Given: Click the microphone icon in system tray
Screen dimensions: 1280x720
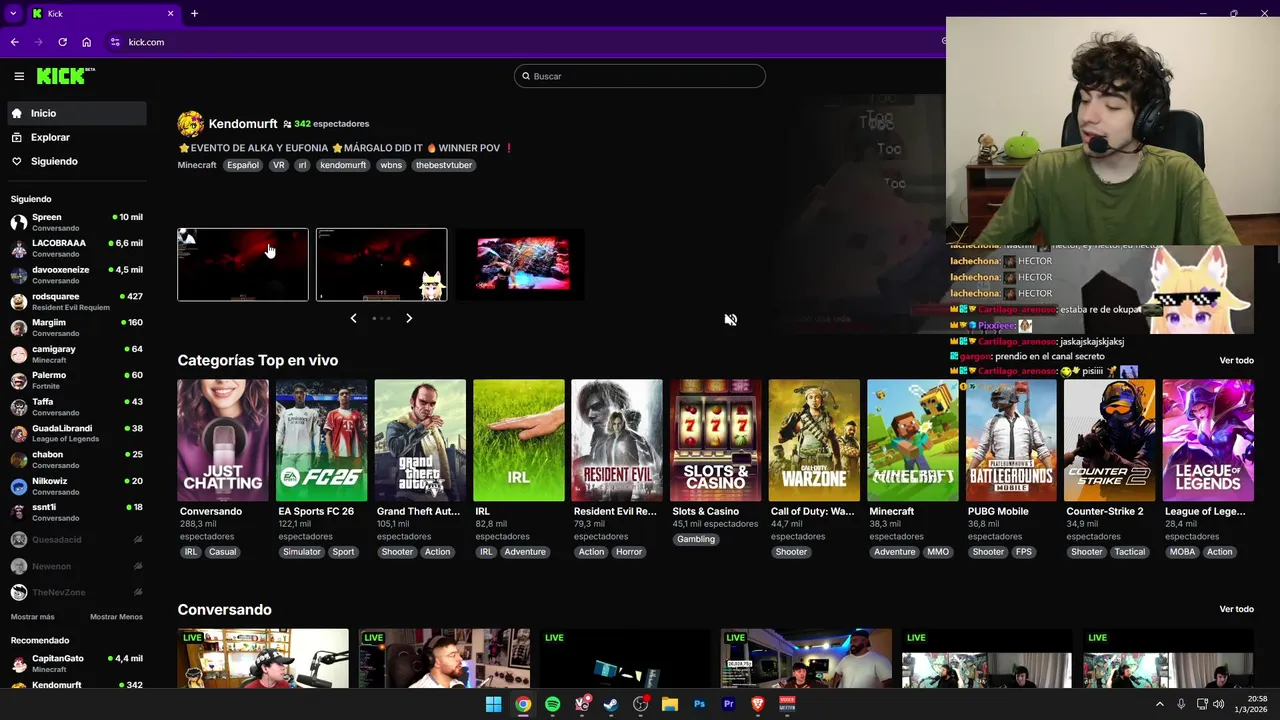Looking at the screenshot, I should pos(1181,704).
